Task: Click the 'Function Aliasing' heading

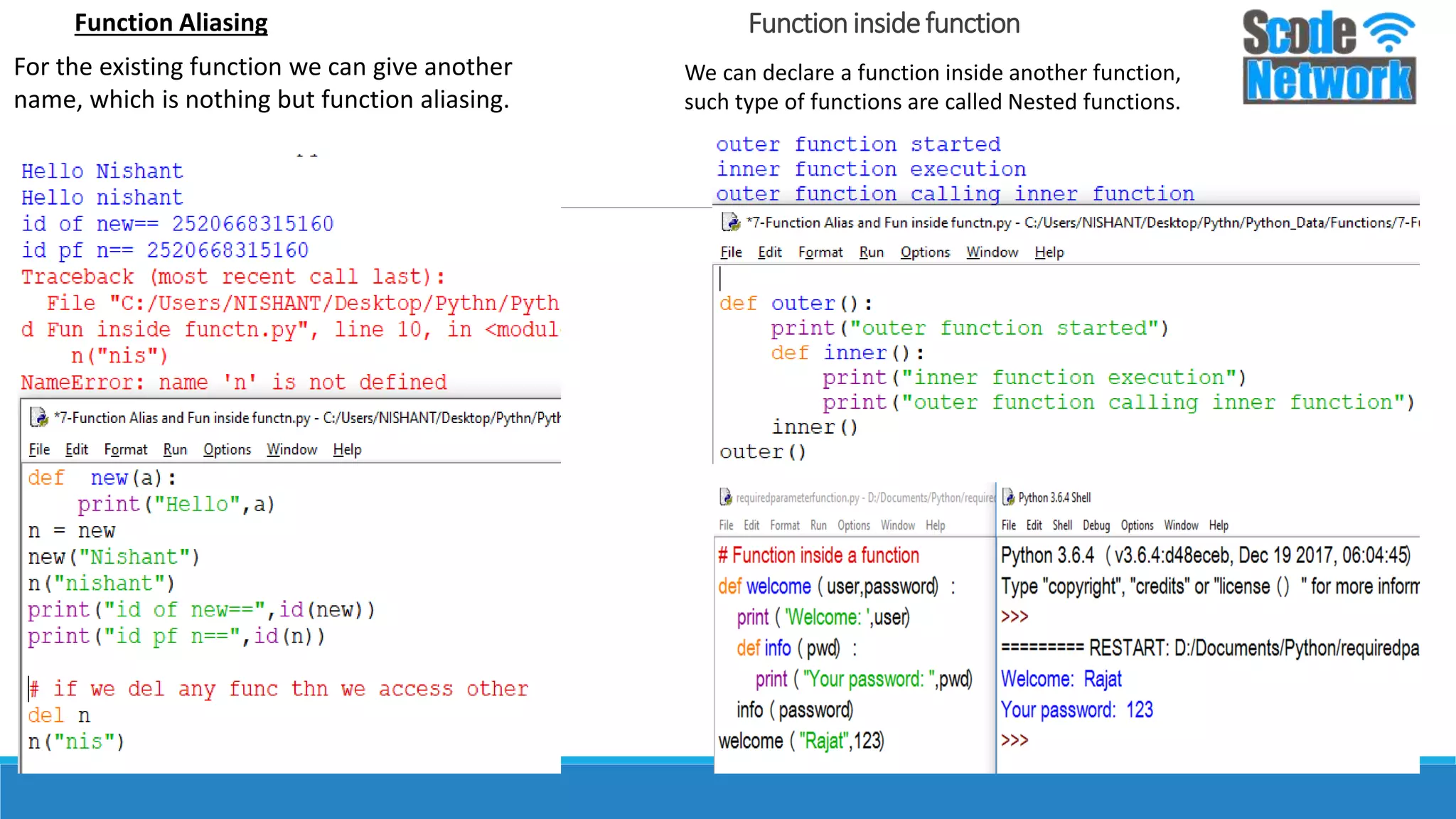Action: (x=171, y=23)
